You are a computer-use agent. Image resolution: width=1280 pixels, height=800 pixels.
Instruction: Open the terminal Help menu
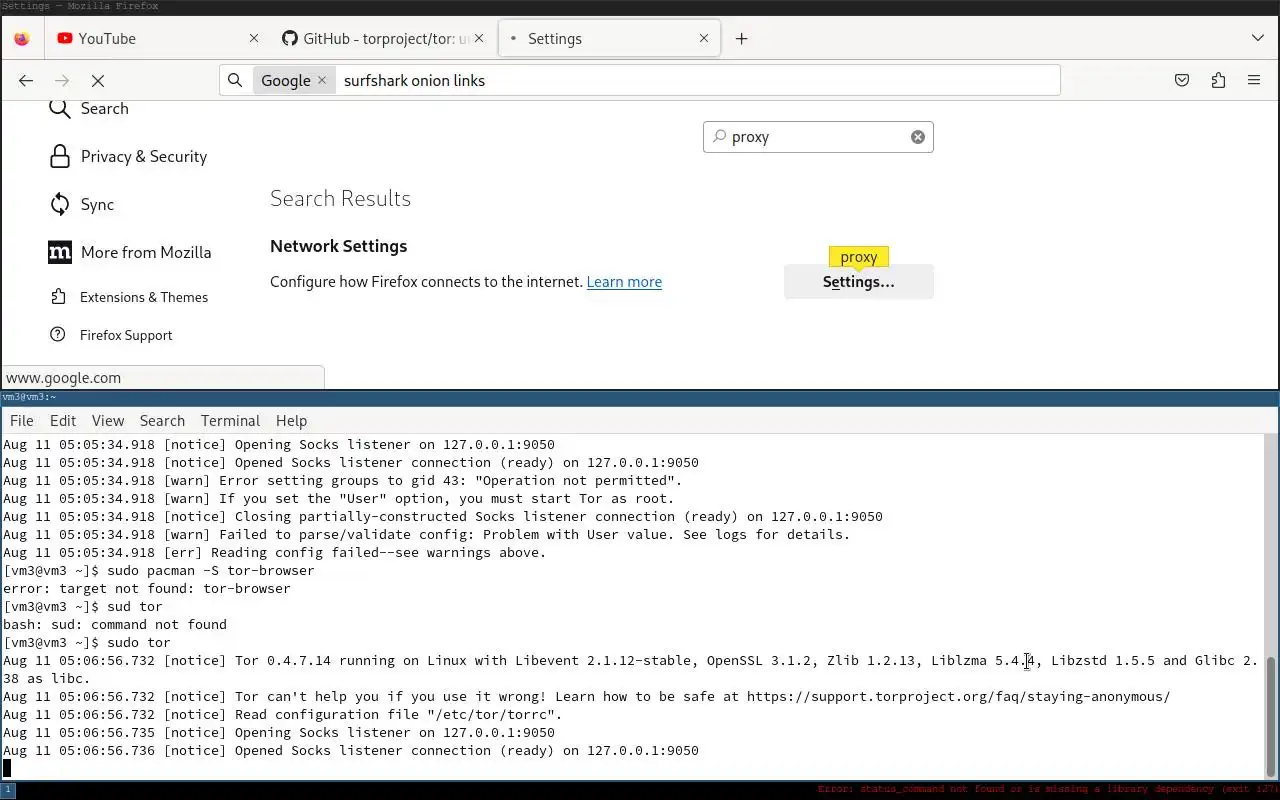(291, 421)
